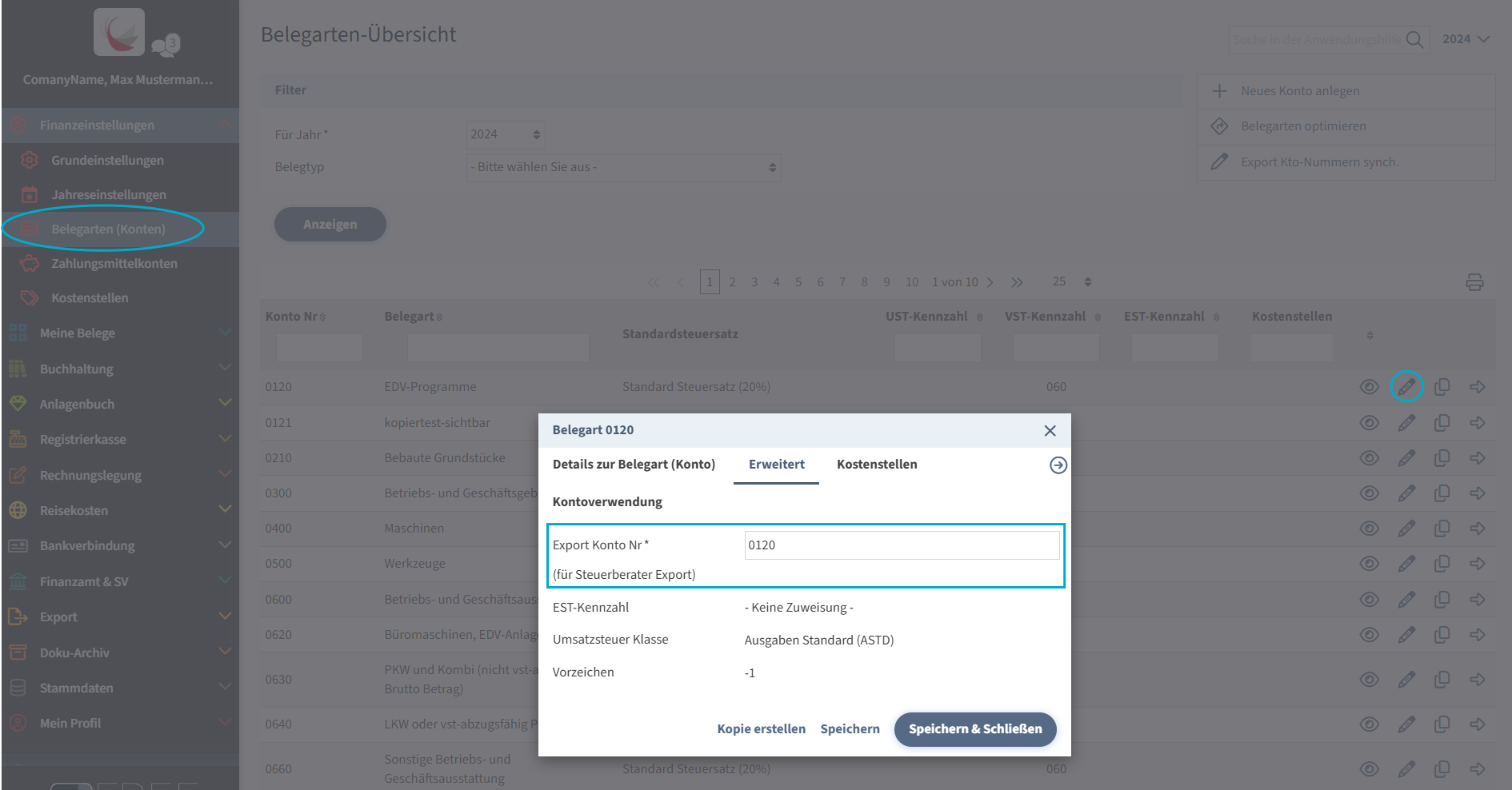Open the notifications chat bubble icon
The height and width of the screenshot is (790, 1512).
click(x=166, y=46)
